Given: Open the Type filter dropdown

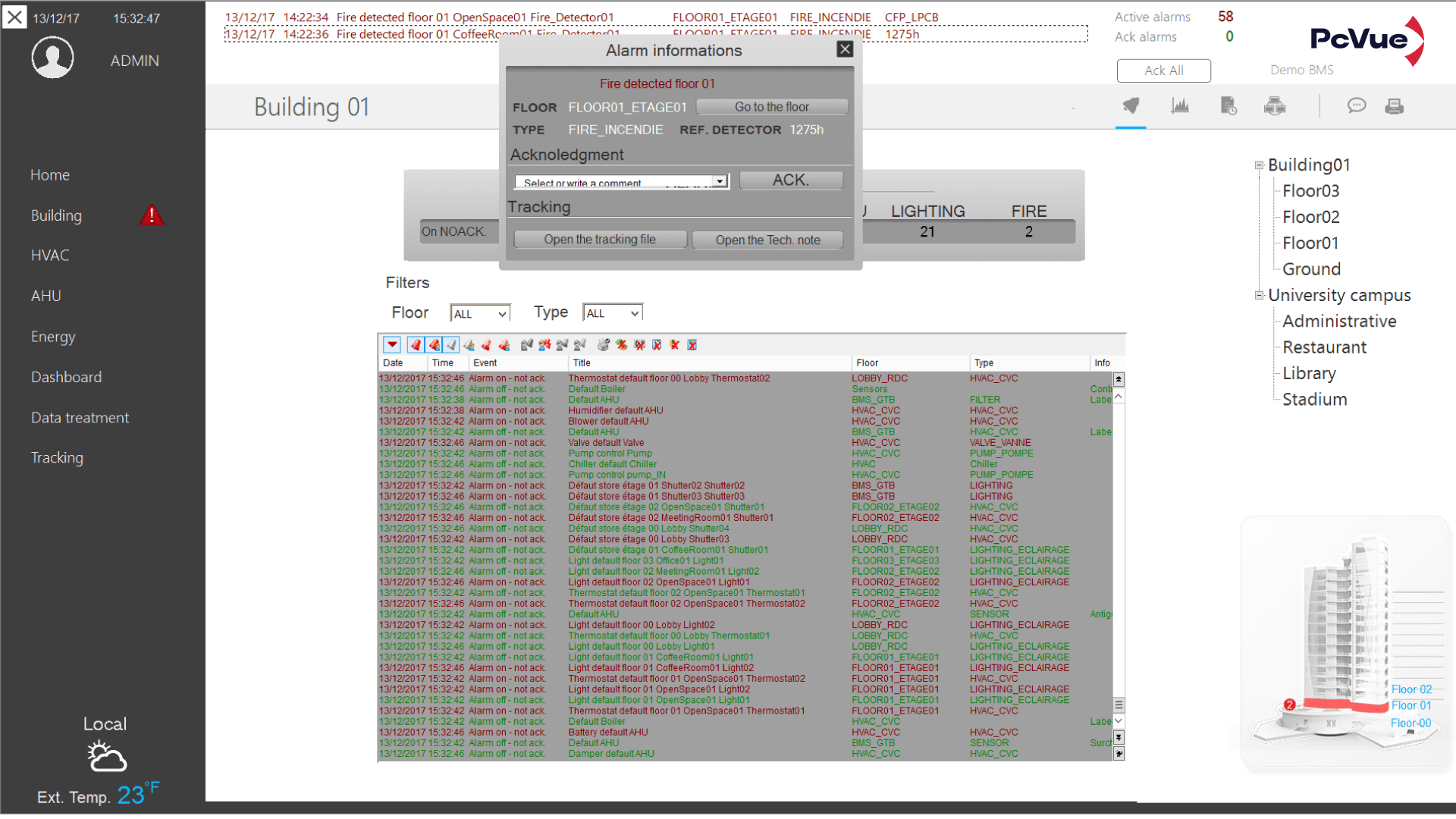Looking at the screenshot, I should [613, 313].
